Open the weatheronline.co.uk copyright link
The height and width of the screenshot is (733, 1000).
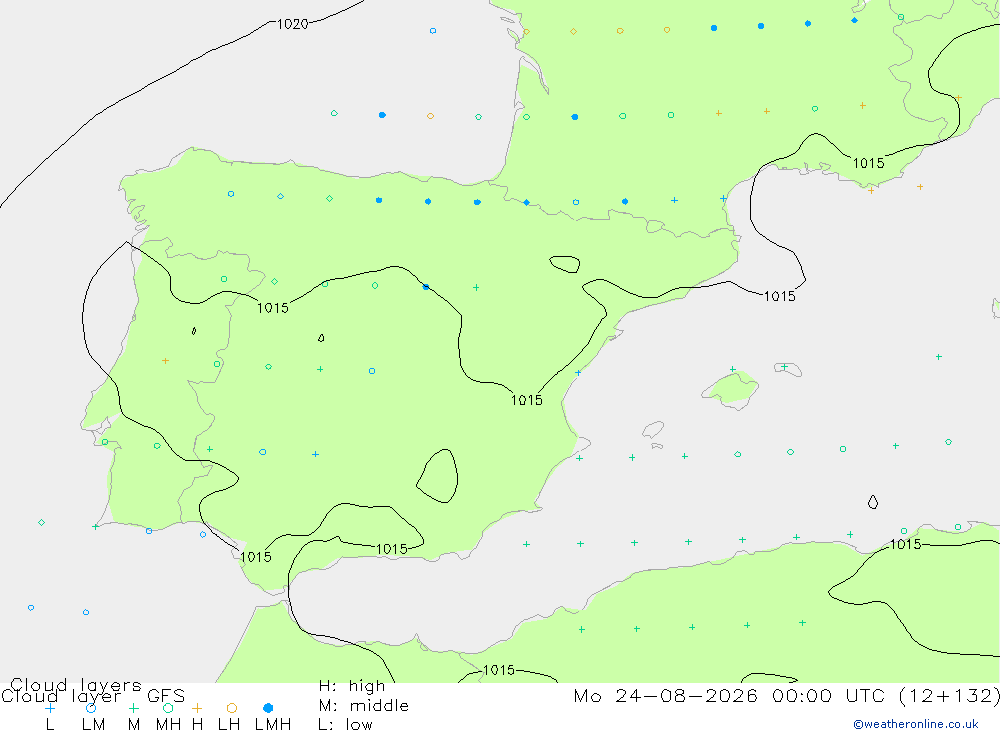coord(916,724)
